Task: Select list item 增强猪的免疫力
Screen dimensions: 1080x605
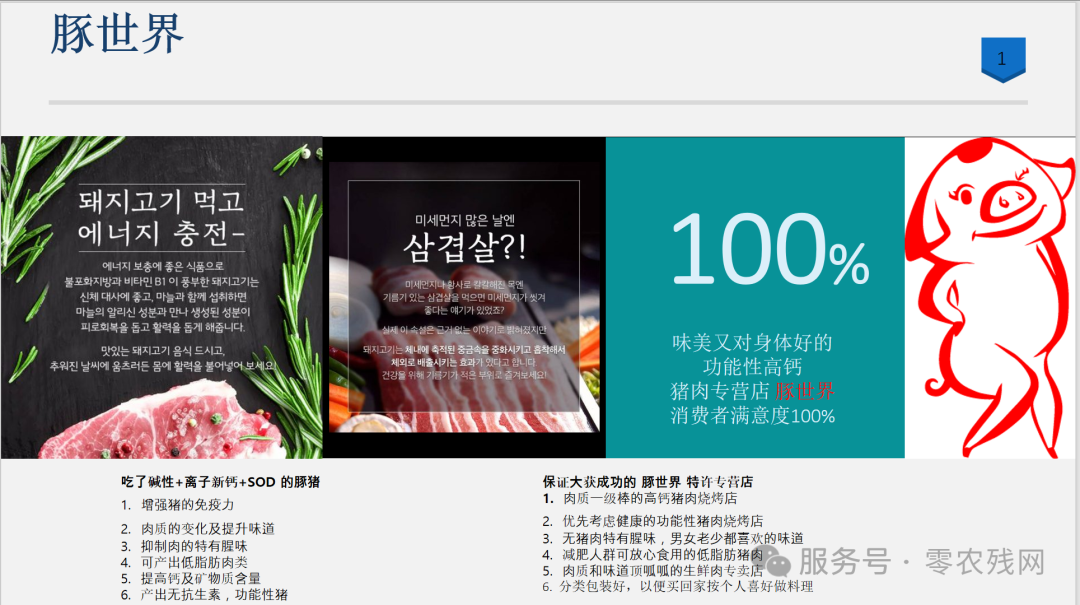Action: coord(178,505)
